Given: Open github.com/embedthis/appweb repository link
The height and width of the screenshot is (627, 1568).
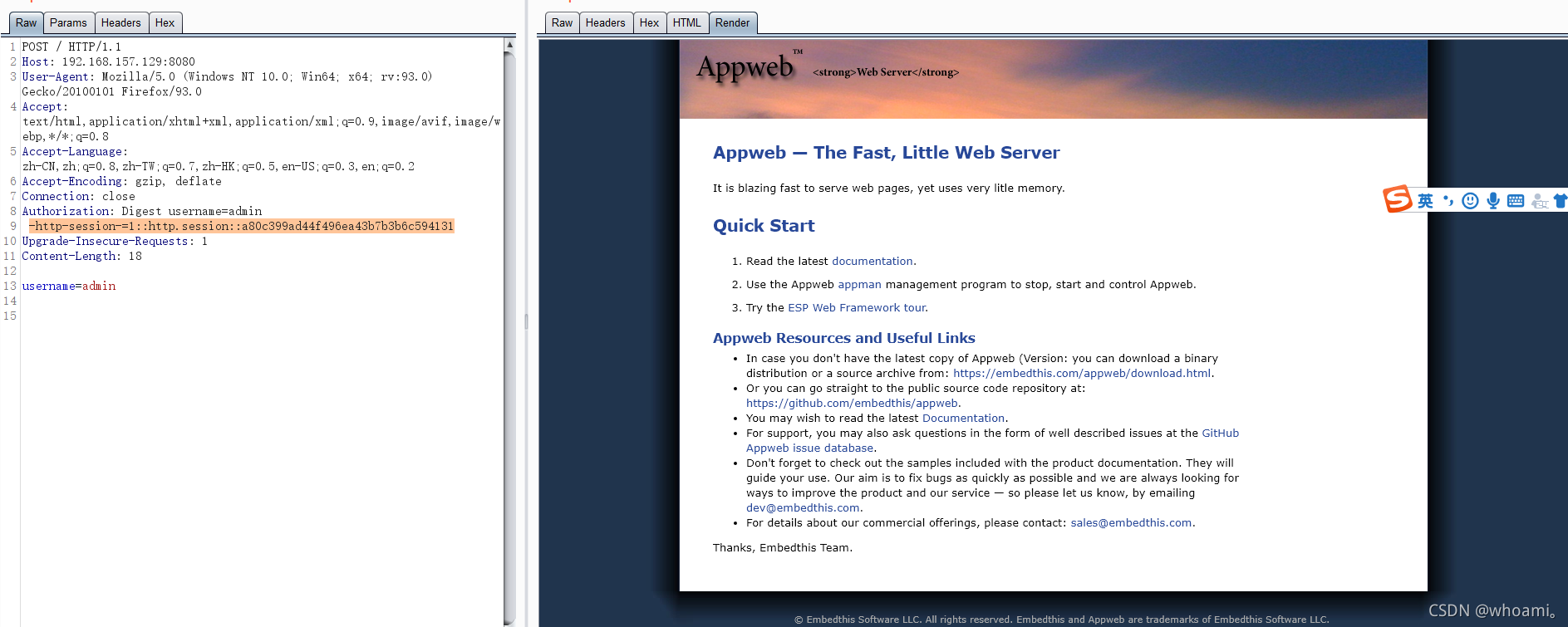Looking at the screenshot, I should click(x=852, y=403).
